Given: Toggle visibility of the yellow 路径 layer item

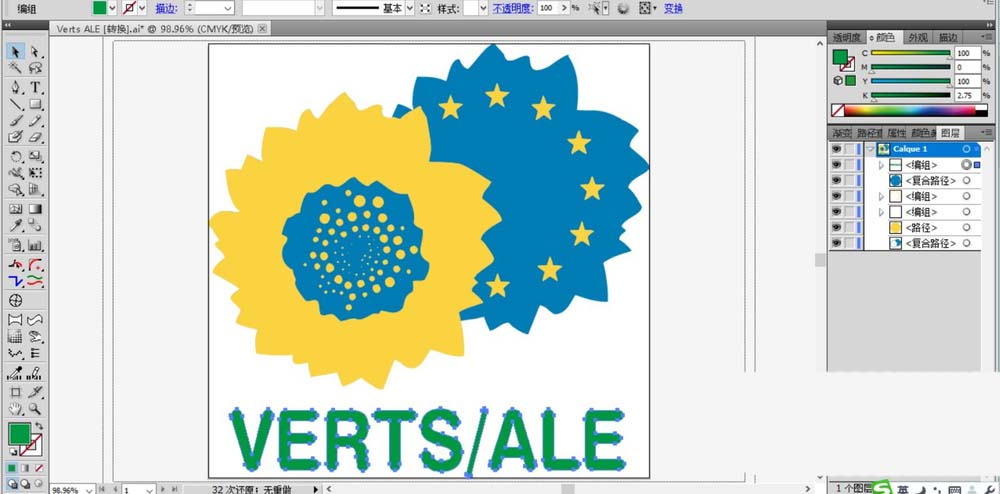Looking at the screenshot, I should (836, 228).
